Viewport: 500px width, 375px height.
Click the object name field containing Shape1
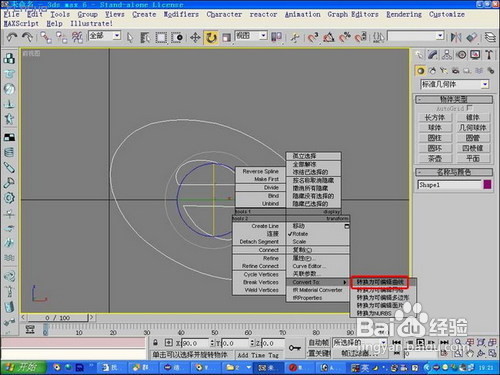coord(449,185)
